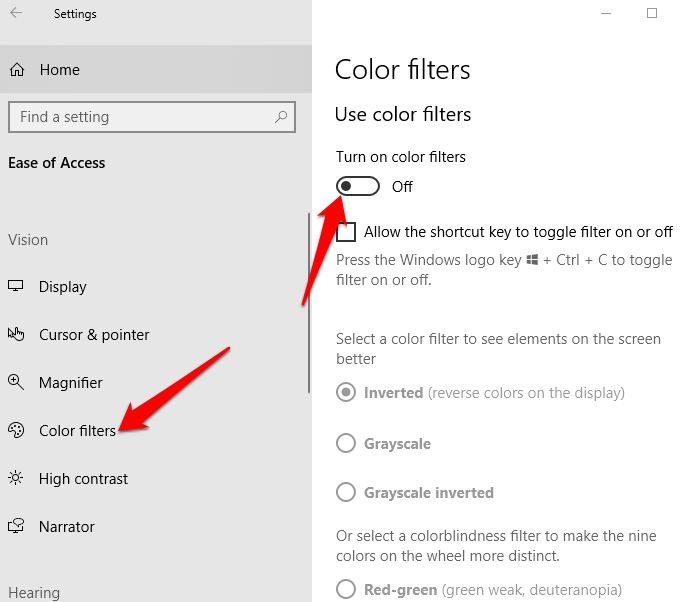Click the Color filters palette icon
The image size is (680, 602).
[16, 431]
